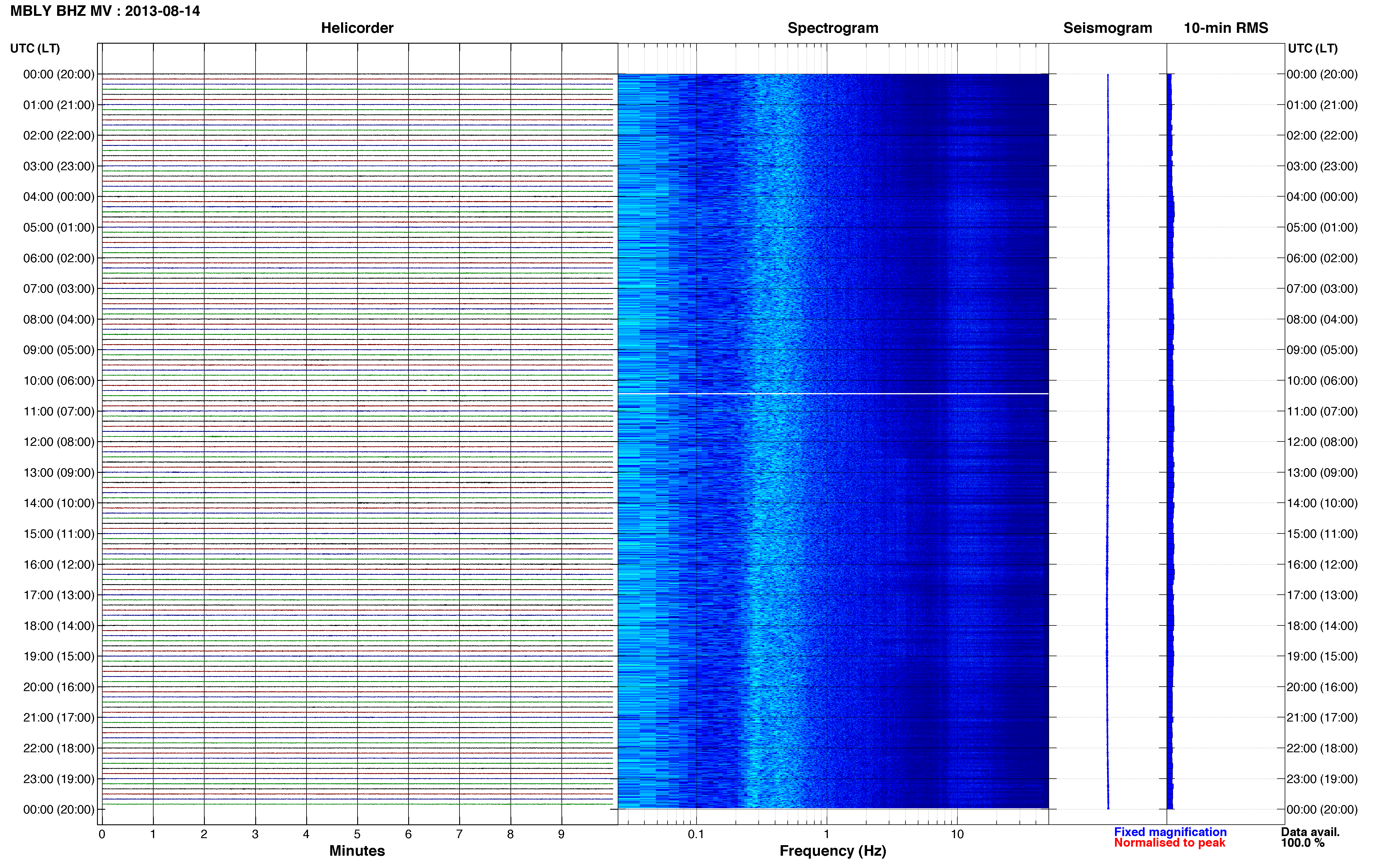Screen dimensions: 1389x868
Task: Click '20:00 (16:00)' on the right RMS axis
Action: (x=1322, y=687)
